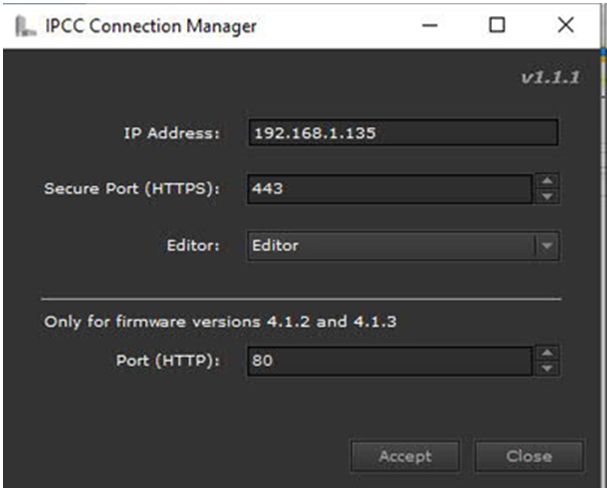607x488 pixels.
Task: Increase the Secure Port (HTTPS) value
Action: (x=547, y=181)
